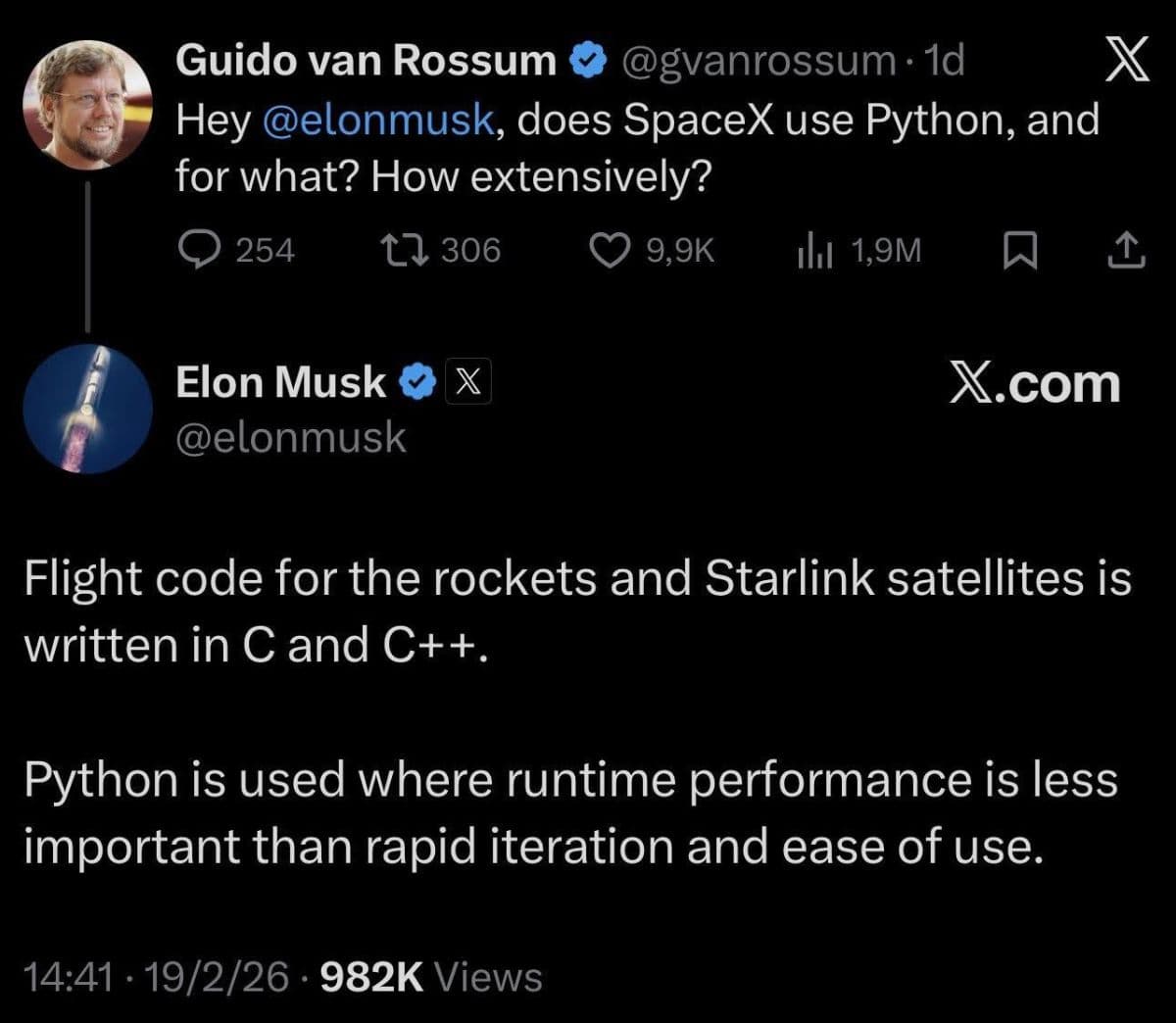This screenshot has width=1176, height=1023.
Task: Click the X.com label
Action: coord(1034,383)
